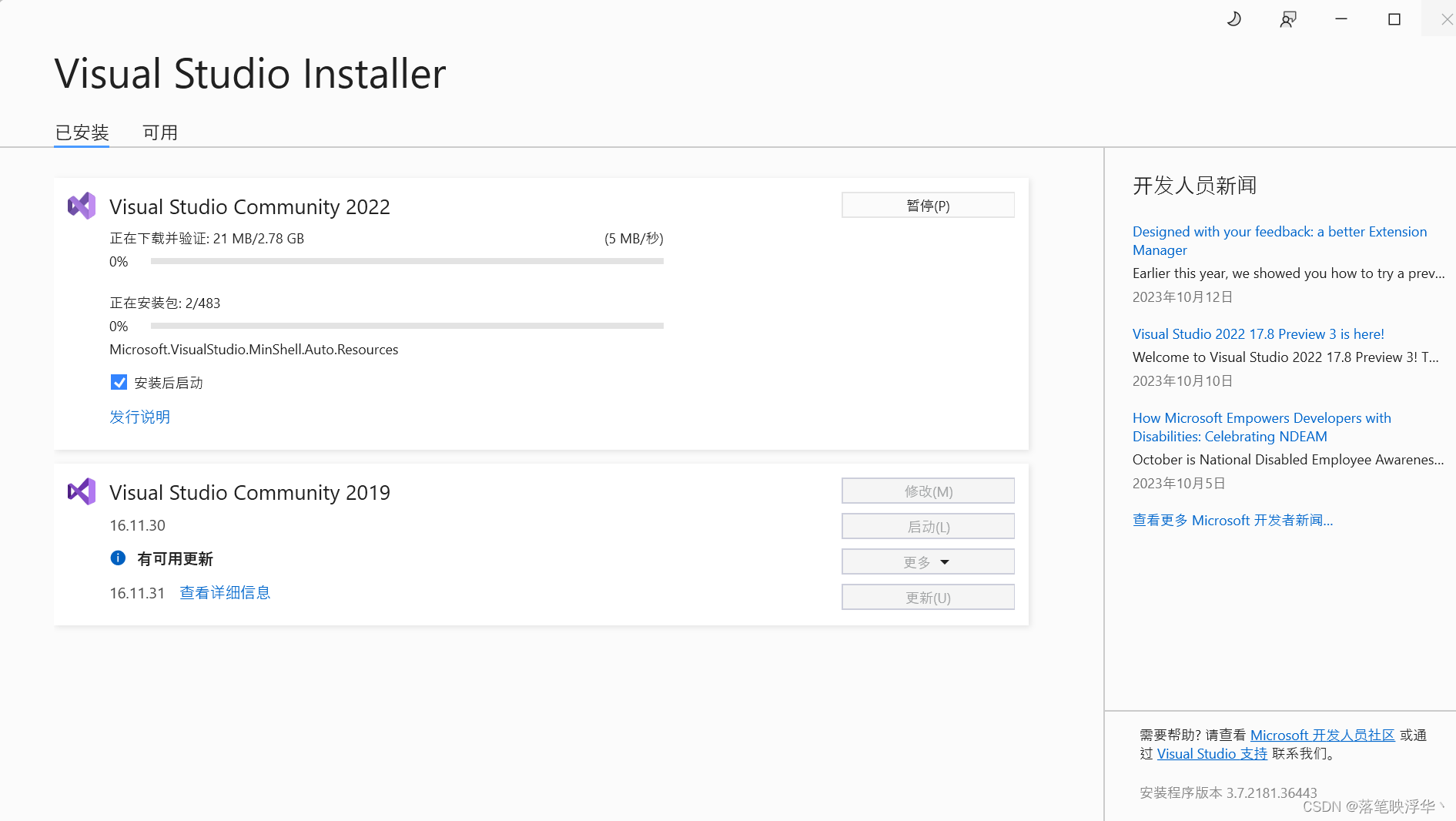Click the Visual Studio Community 2022 product logo

[x=81, y=206]
